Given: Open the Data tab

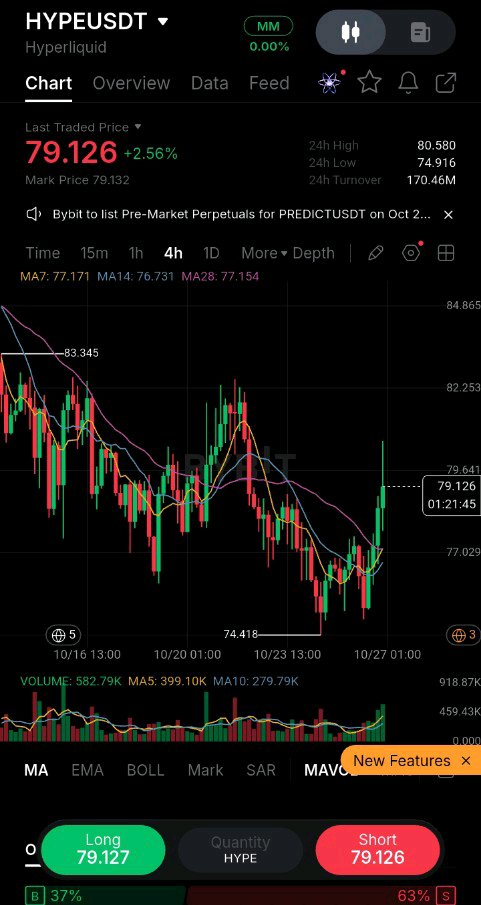Looking at the screenshot, I should [x=210, y=83].
